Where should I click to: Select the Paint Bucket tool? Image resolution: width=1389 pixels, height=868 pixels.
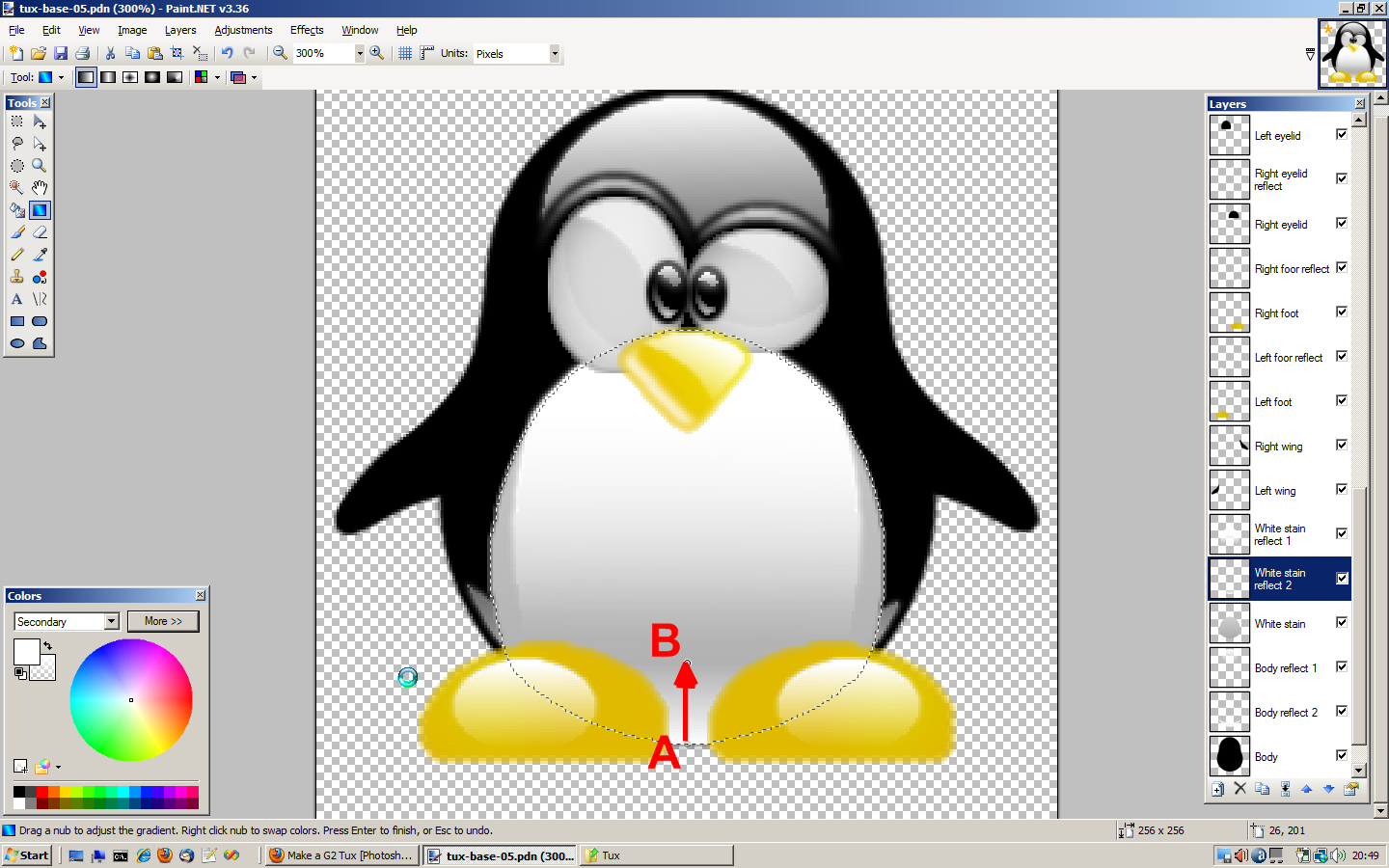click(17, 210)
